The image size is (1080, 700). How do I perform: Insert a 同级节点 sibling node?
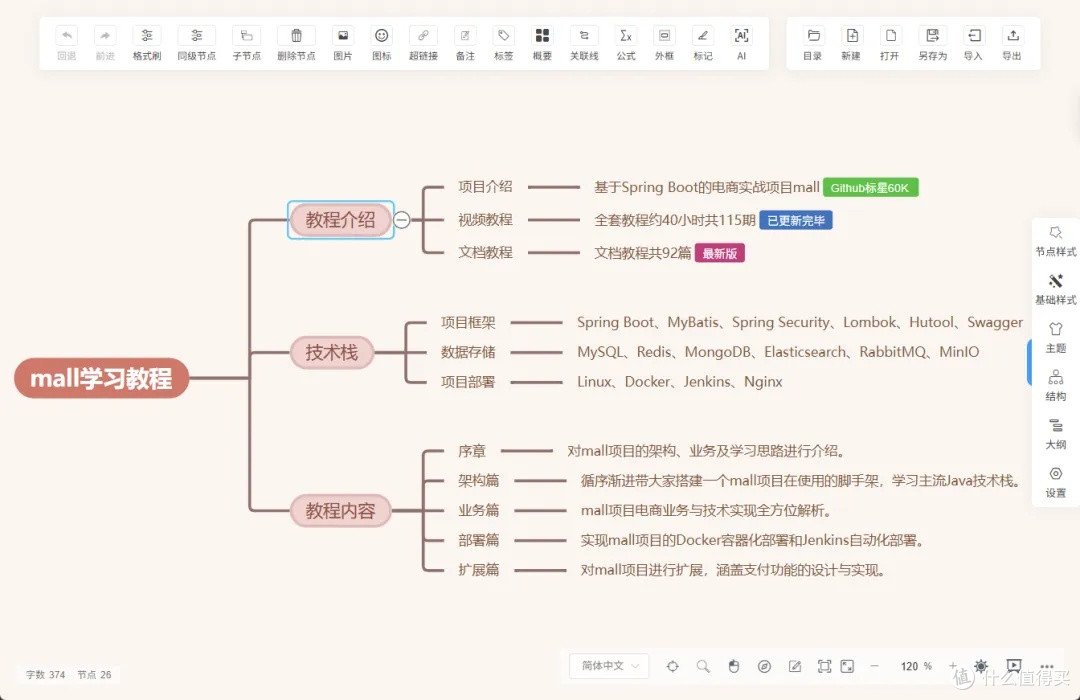197,36
